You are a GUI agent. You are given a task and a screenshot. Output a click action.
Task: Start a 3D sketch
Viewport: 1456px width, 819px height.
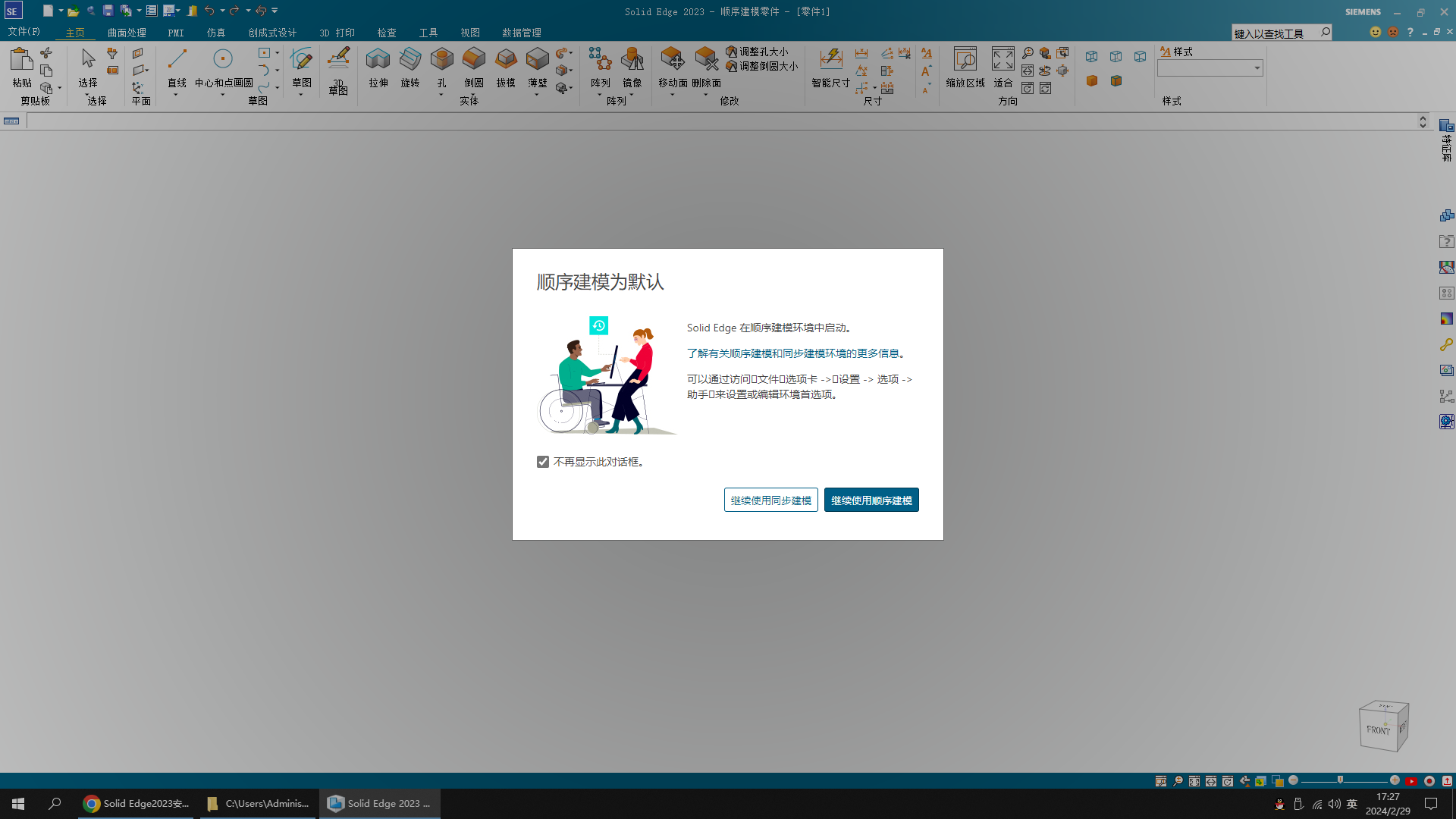click(338, 70)
